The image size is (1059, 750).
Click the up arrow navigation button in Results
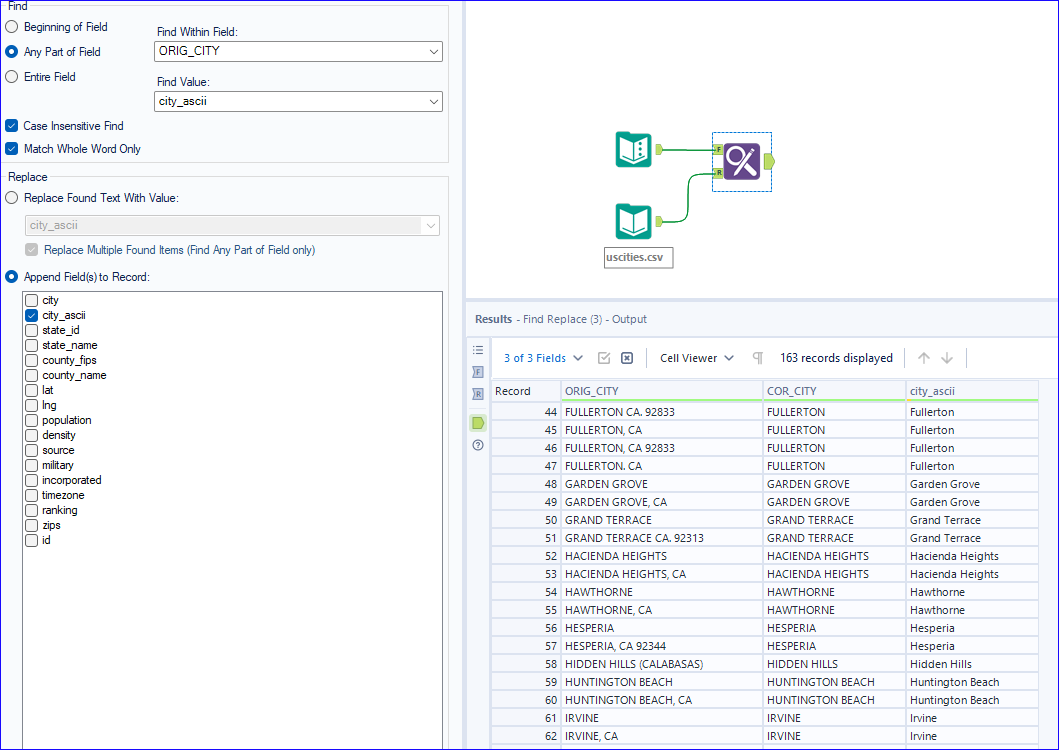(922, 357)
